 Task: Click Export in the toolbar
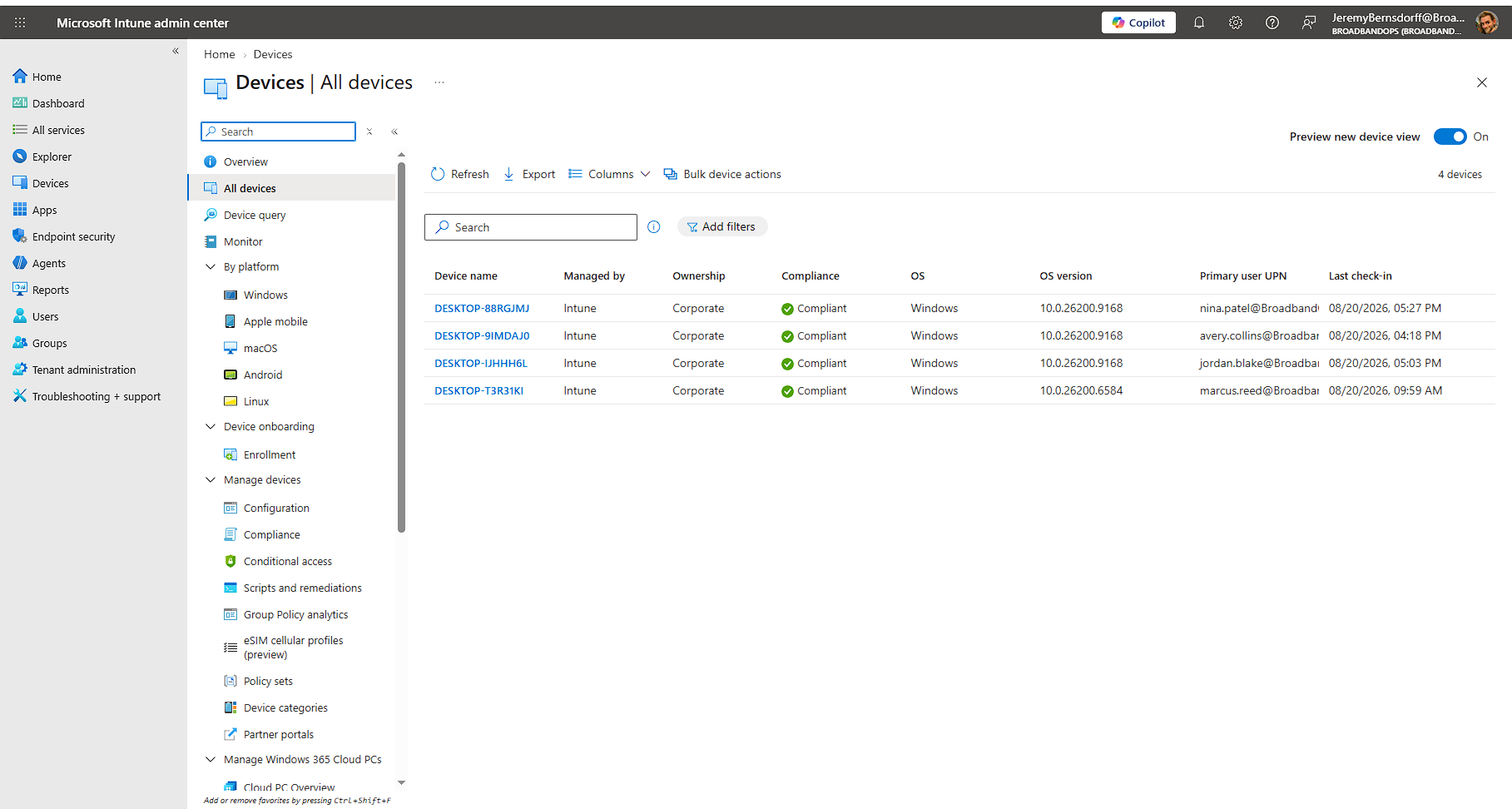click(x=529, y=174)
